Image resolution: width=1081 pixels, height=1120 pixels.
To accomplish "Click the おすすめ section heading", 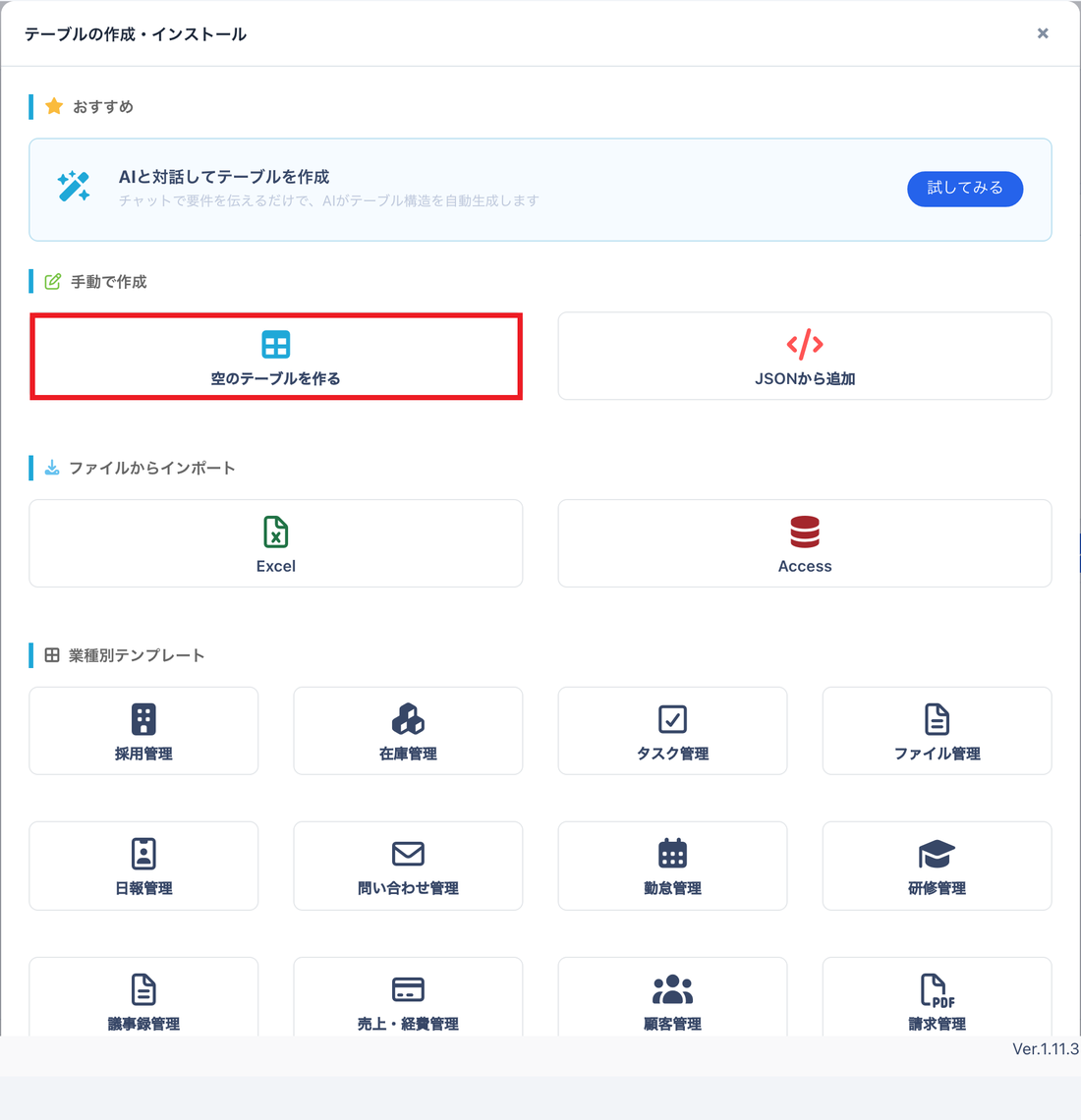I will pyautogui.click(x=103, y=106).
